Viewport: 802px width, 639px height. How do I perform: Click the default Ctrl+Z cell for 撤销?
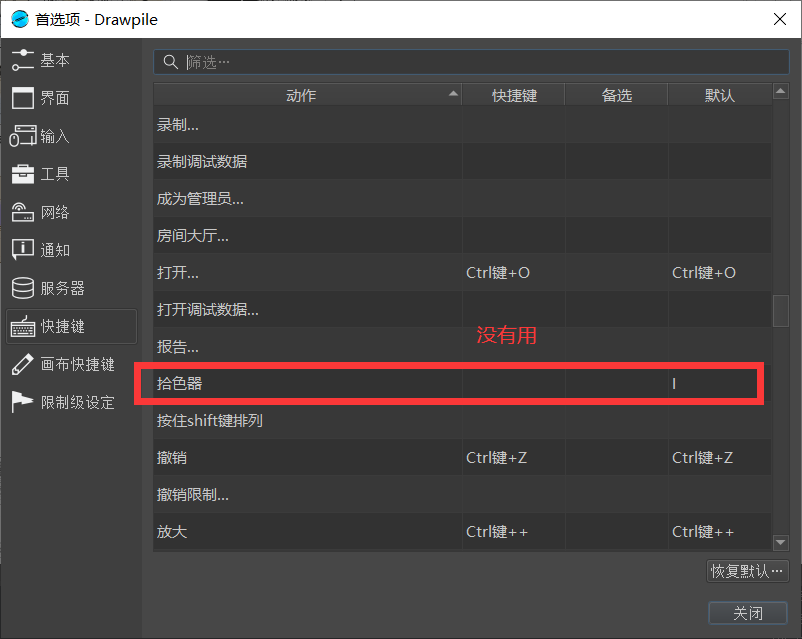pyautogui.click(x=720, y=457)
